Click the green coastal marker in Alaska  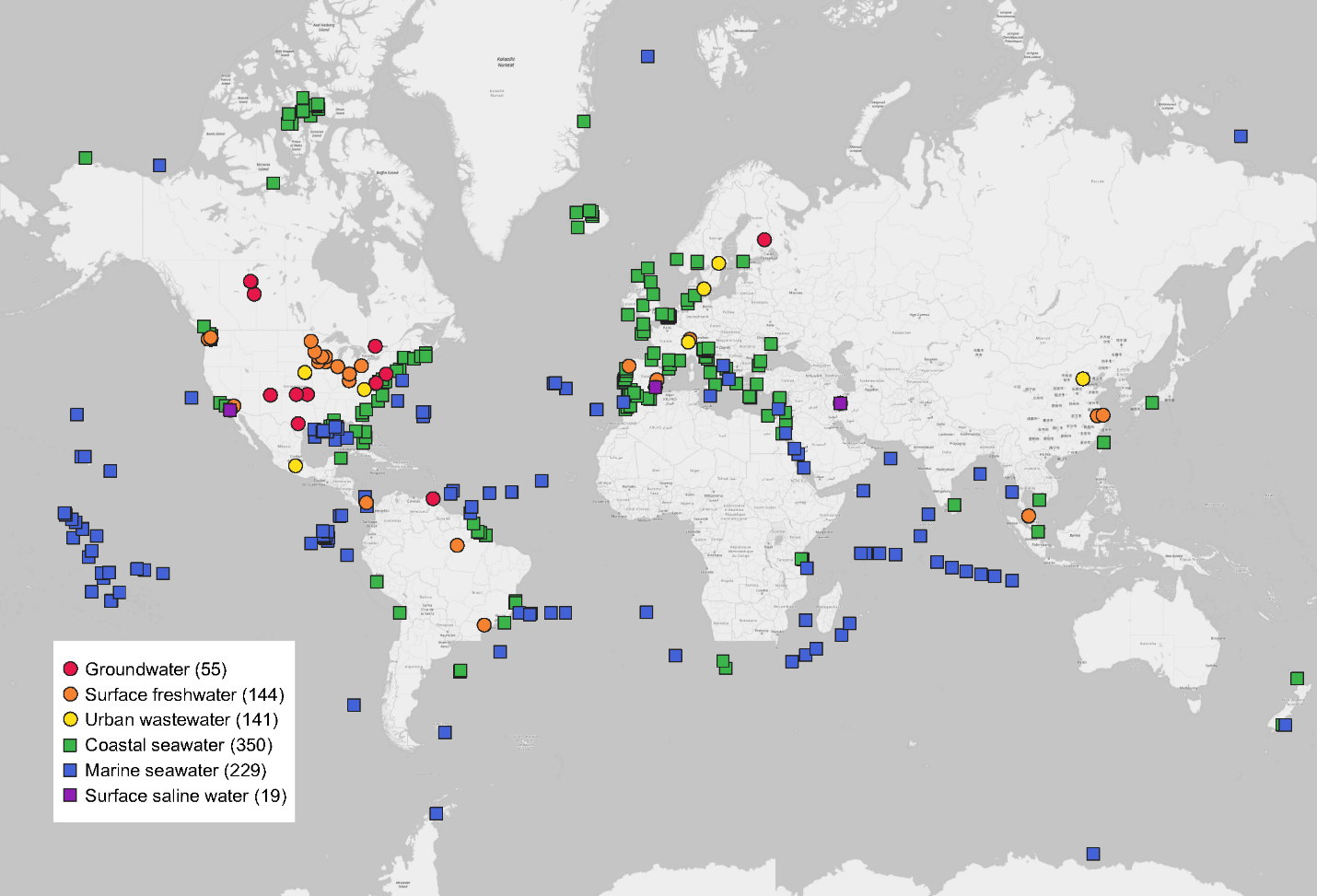click(86, 157)
